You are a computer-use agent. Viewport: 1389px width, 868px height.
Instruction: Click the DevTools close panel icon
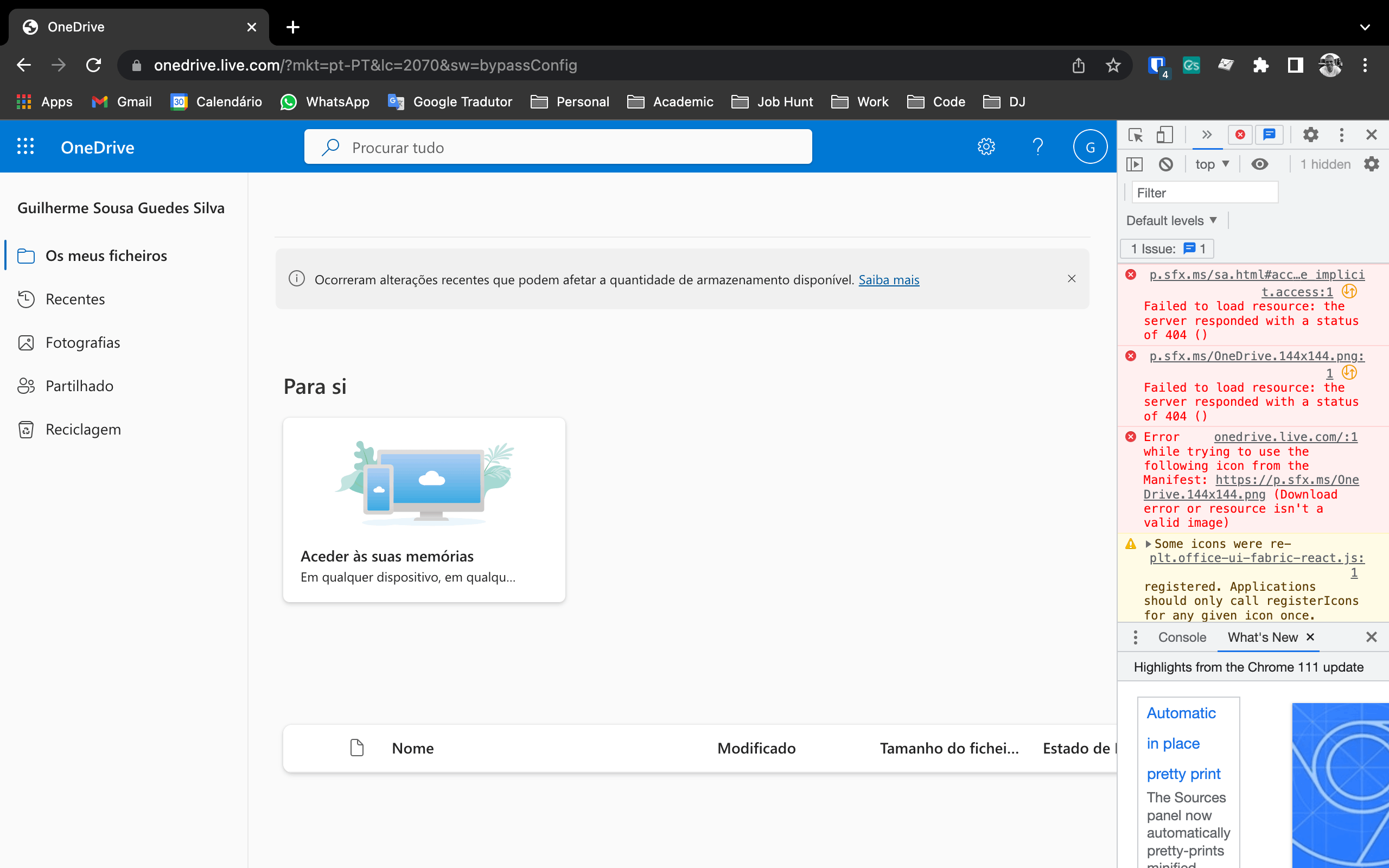[x=1372, y=135]
